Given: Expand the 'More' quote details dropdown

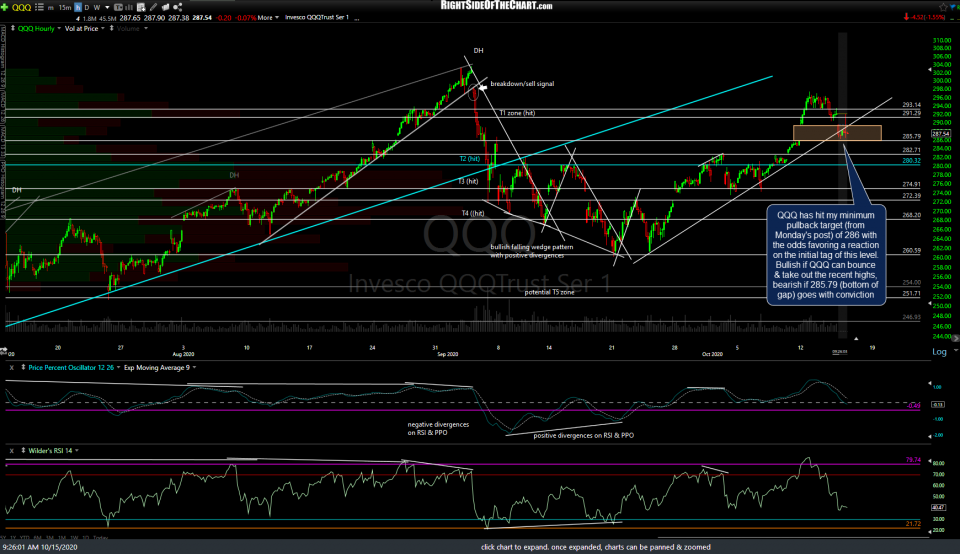Looking at the screenshot, I should [269, 18].
